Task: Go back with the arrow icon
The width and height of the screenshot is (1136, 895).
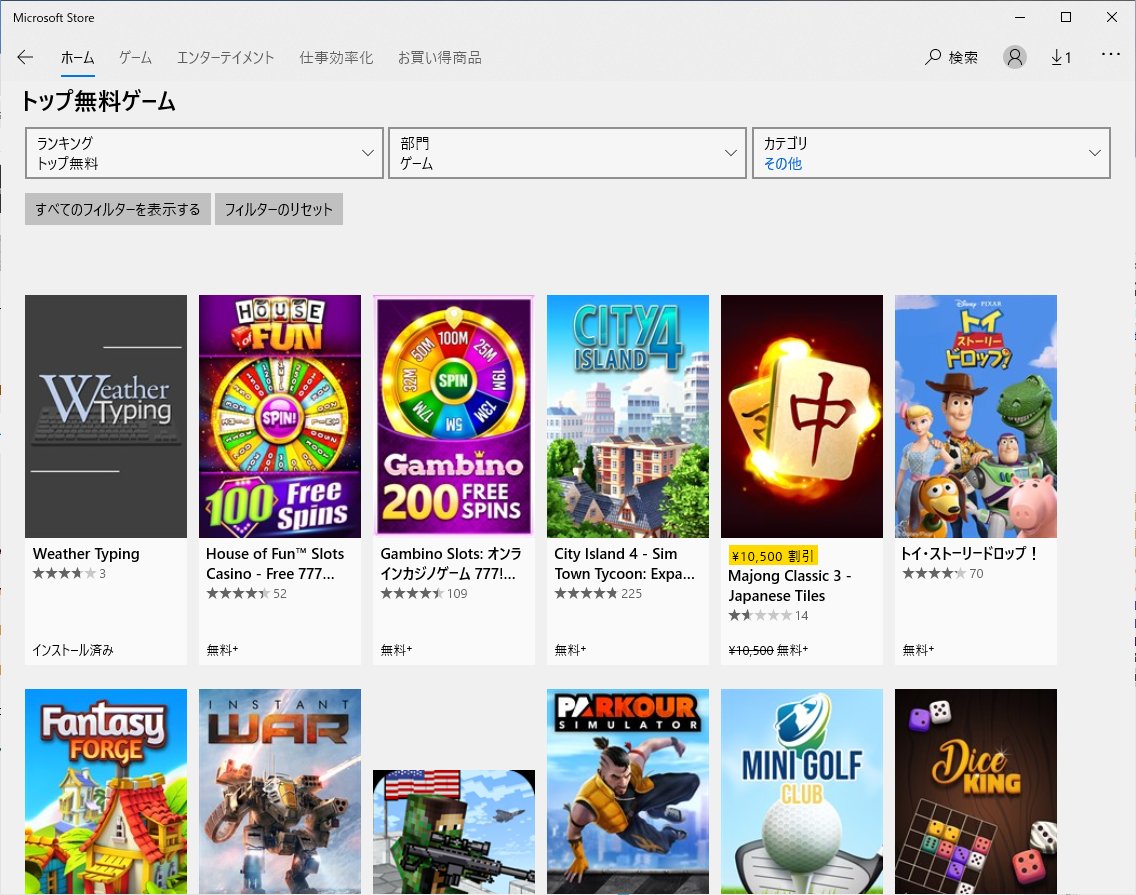Action: point(25,57)
